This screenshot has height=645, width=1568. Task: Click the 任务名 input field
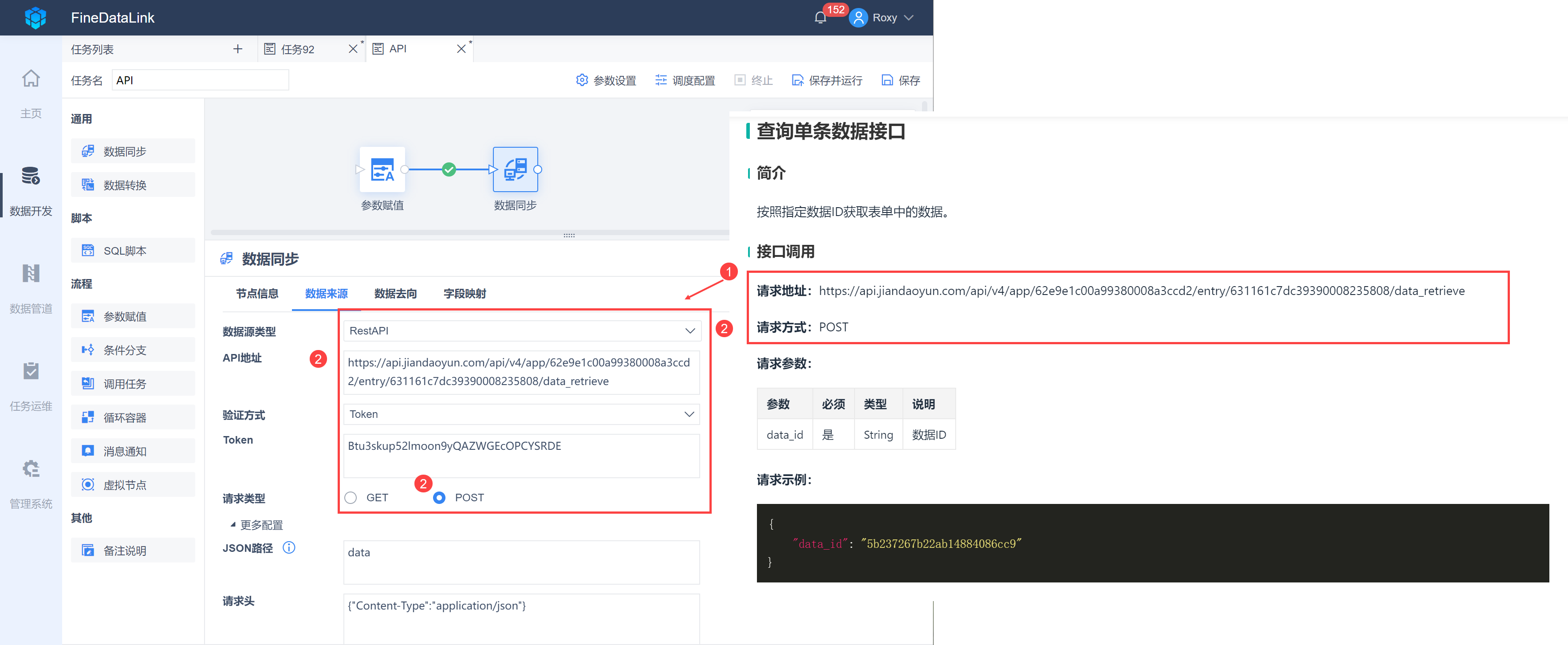point(200,80)
